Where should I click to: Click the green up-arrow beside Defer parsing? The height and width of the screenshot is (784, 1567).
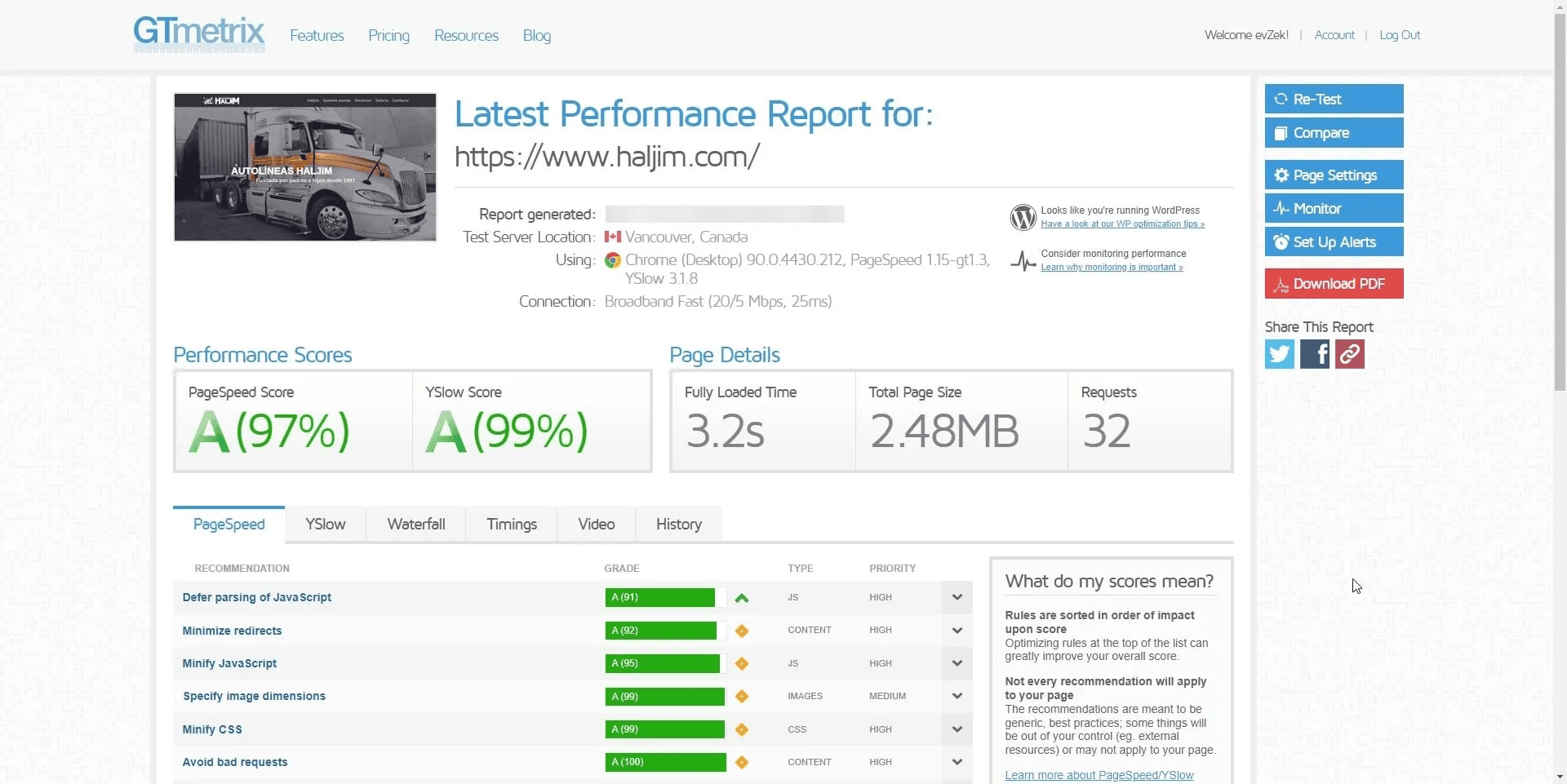pos(741,598)
